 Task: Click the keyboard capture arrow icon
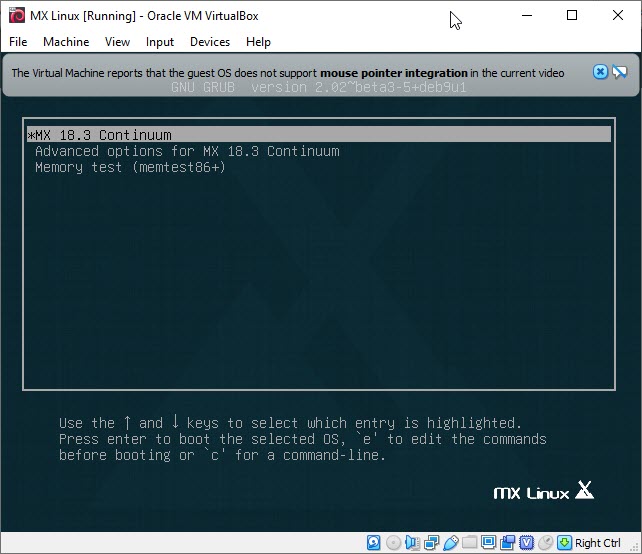[x=564, y=543]
